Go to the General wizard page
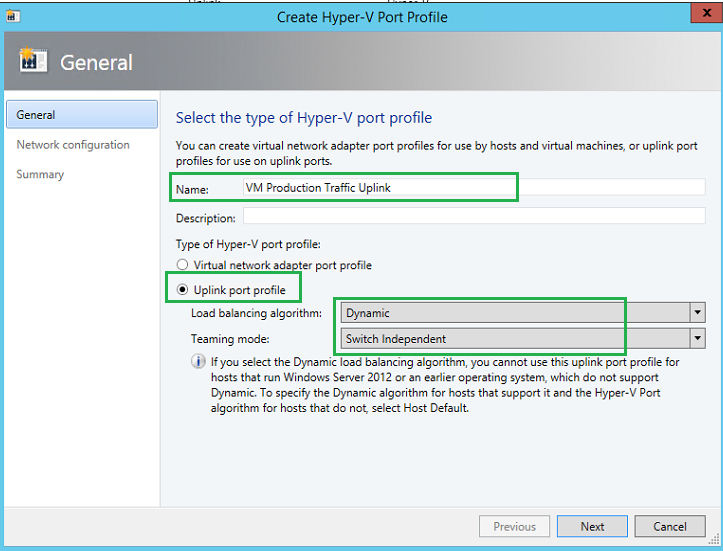Screen dimensions: 723x551 [x=82, y=114]
